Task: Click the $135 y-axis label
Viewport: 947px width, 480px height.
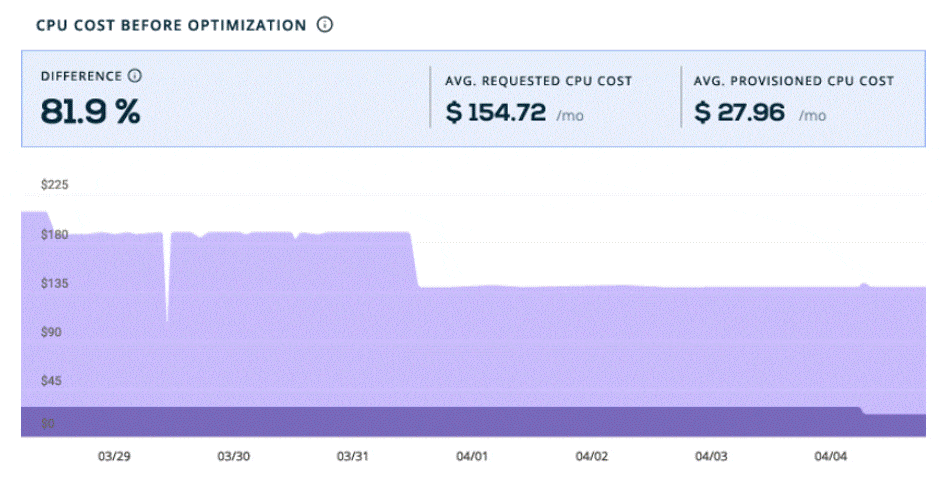Action: click(x=54, y=283)
